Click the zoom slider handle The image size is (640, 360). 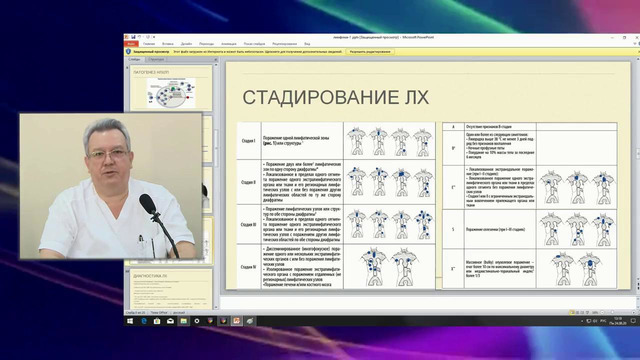(x=613, y=312)
